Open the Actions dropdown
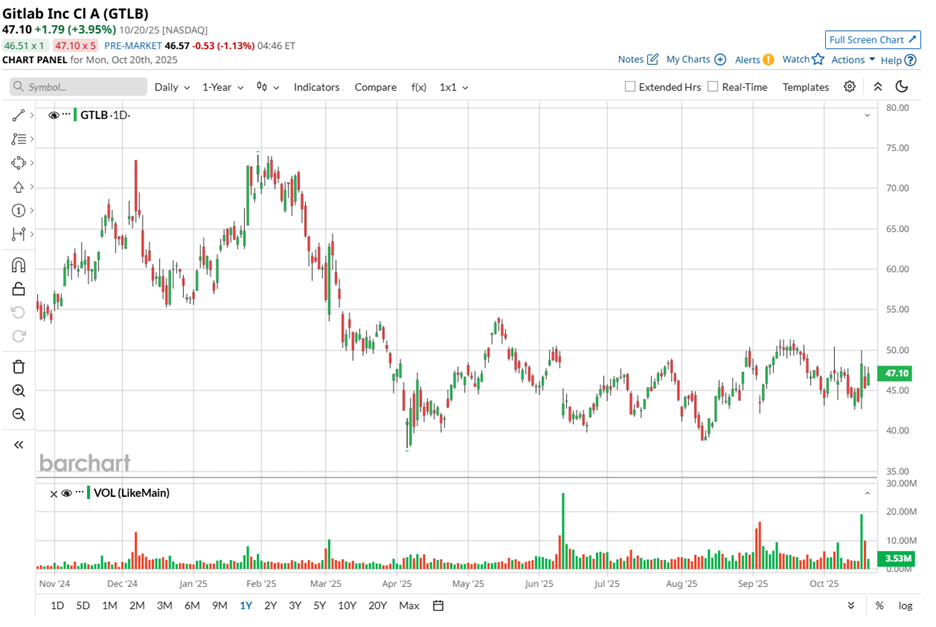936x627 pixels. click(x=853, y=60)
